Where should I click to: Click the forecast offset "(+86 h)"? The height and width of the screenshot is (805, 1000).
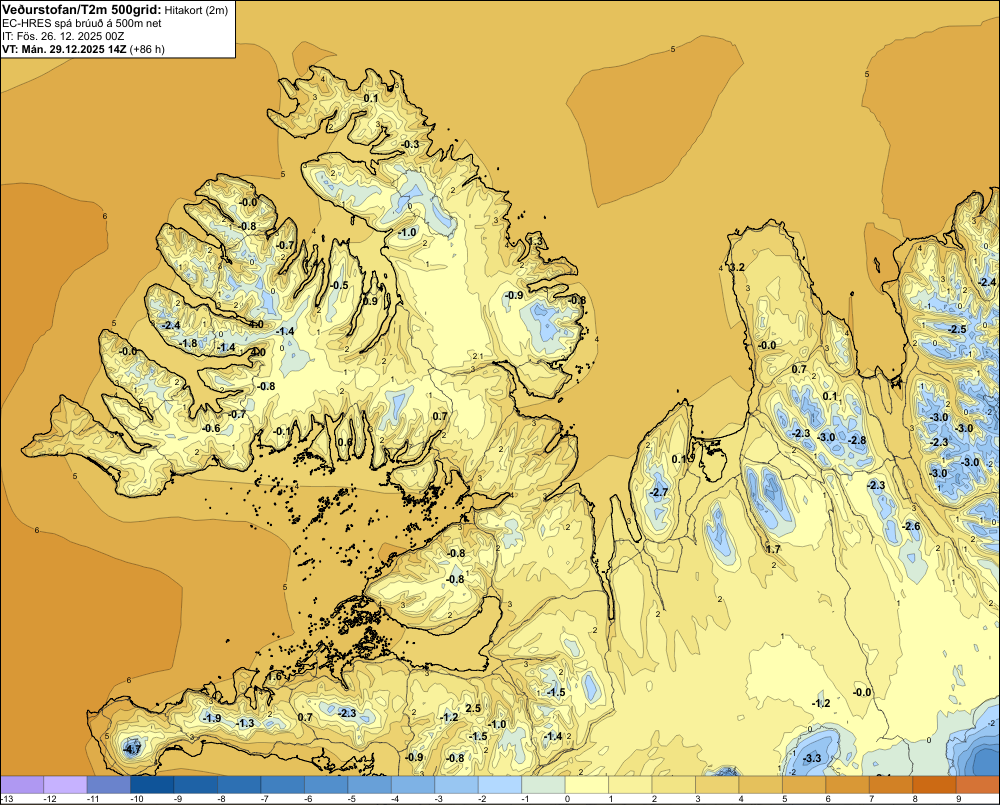click(x=147, y=49)
